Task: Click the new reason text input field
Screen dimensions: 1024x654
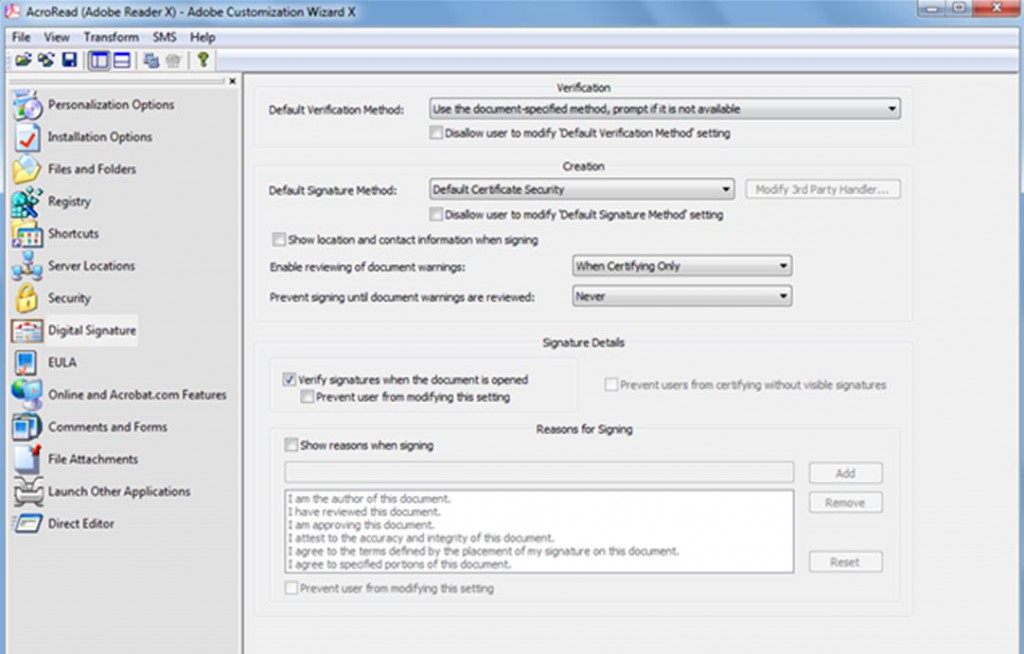Action: point(539,472)
